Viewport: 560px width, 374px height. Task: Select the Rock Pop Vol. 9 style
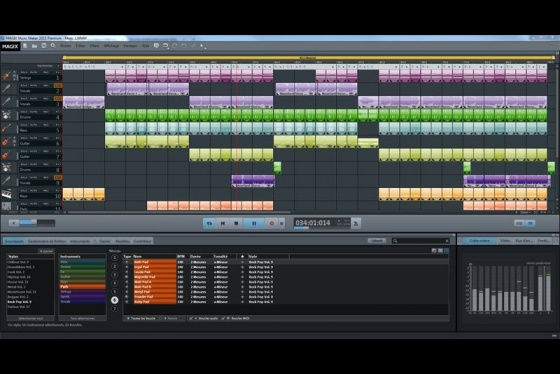20,302
